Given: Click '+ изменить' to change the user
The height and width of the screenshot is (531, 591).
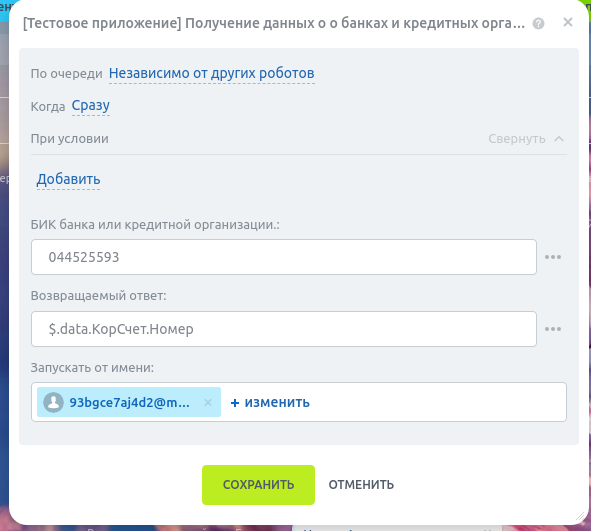Looking at the screenshot, I should (270, 402).
